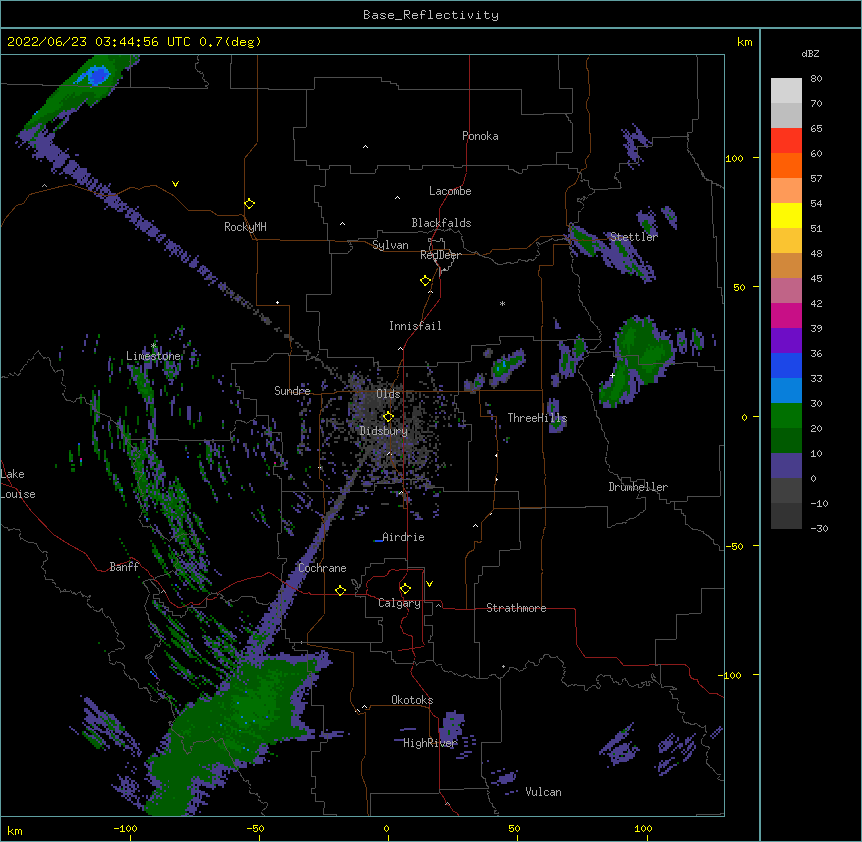Click the yellow diamond marker between Olds and Didsbury
Image resolution: width=862 pixels, height=842 pixels.
coord(388,417)
